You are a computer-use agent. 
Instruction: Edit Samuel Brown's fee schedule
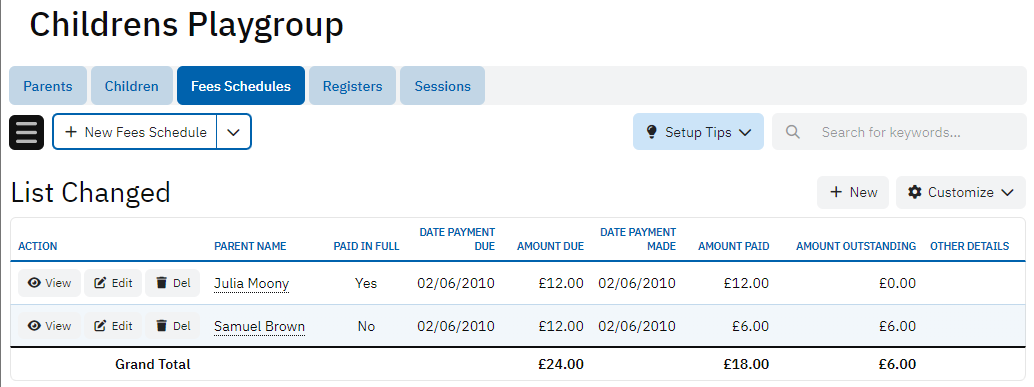(x=113, y=326)
